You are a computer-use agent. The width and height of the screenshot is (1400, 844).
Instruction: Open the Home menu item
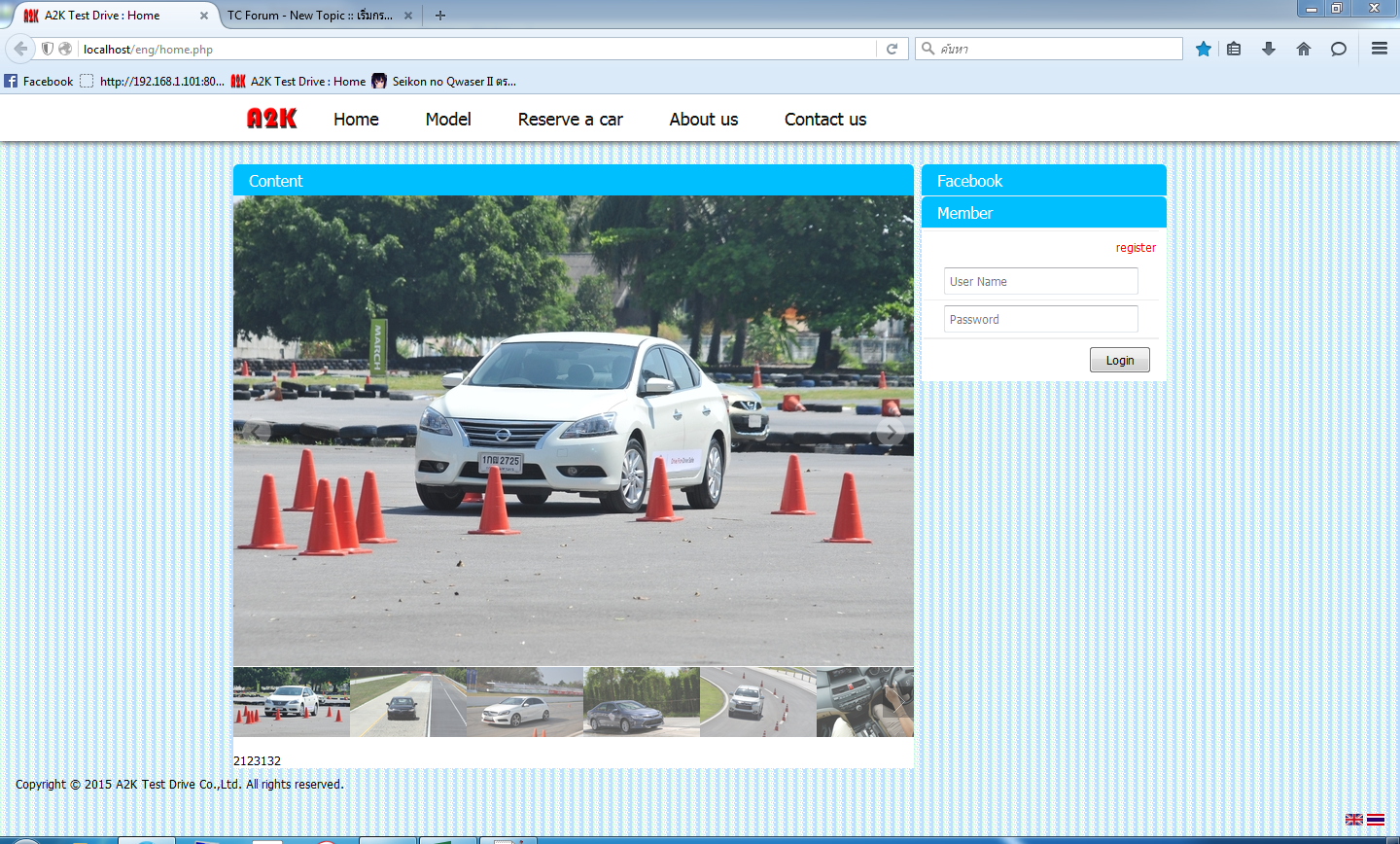[356, 119]
